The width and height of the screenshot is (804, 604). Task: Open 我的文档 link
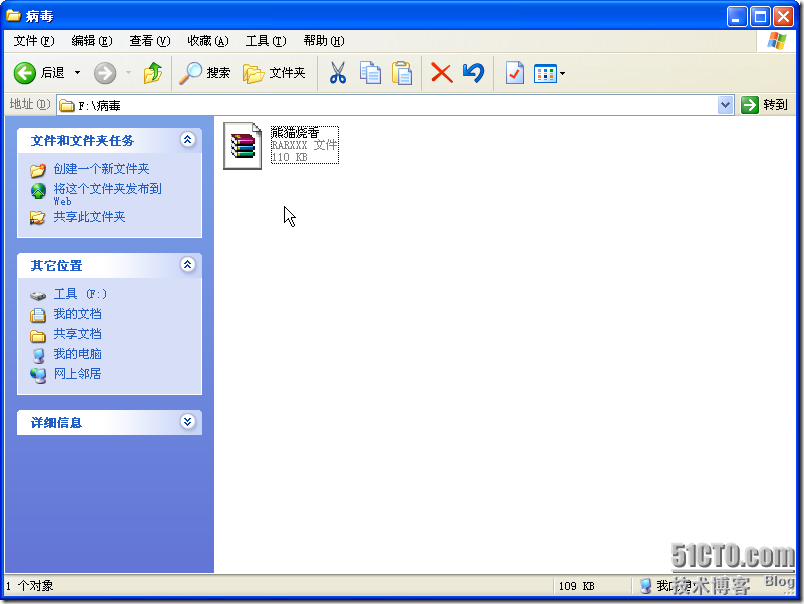(77, 314)
